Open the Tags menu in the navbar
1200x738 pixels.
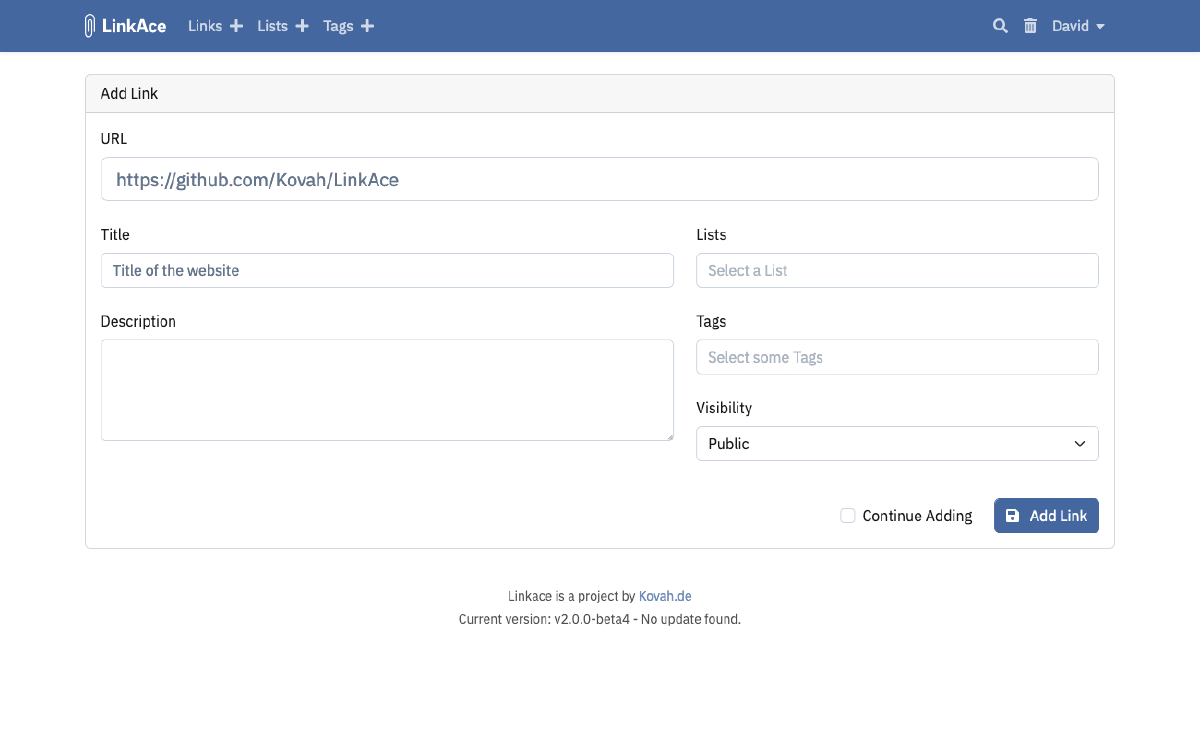pyautogui.click(x=339, y=25)
